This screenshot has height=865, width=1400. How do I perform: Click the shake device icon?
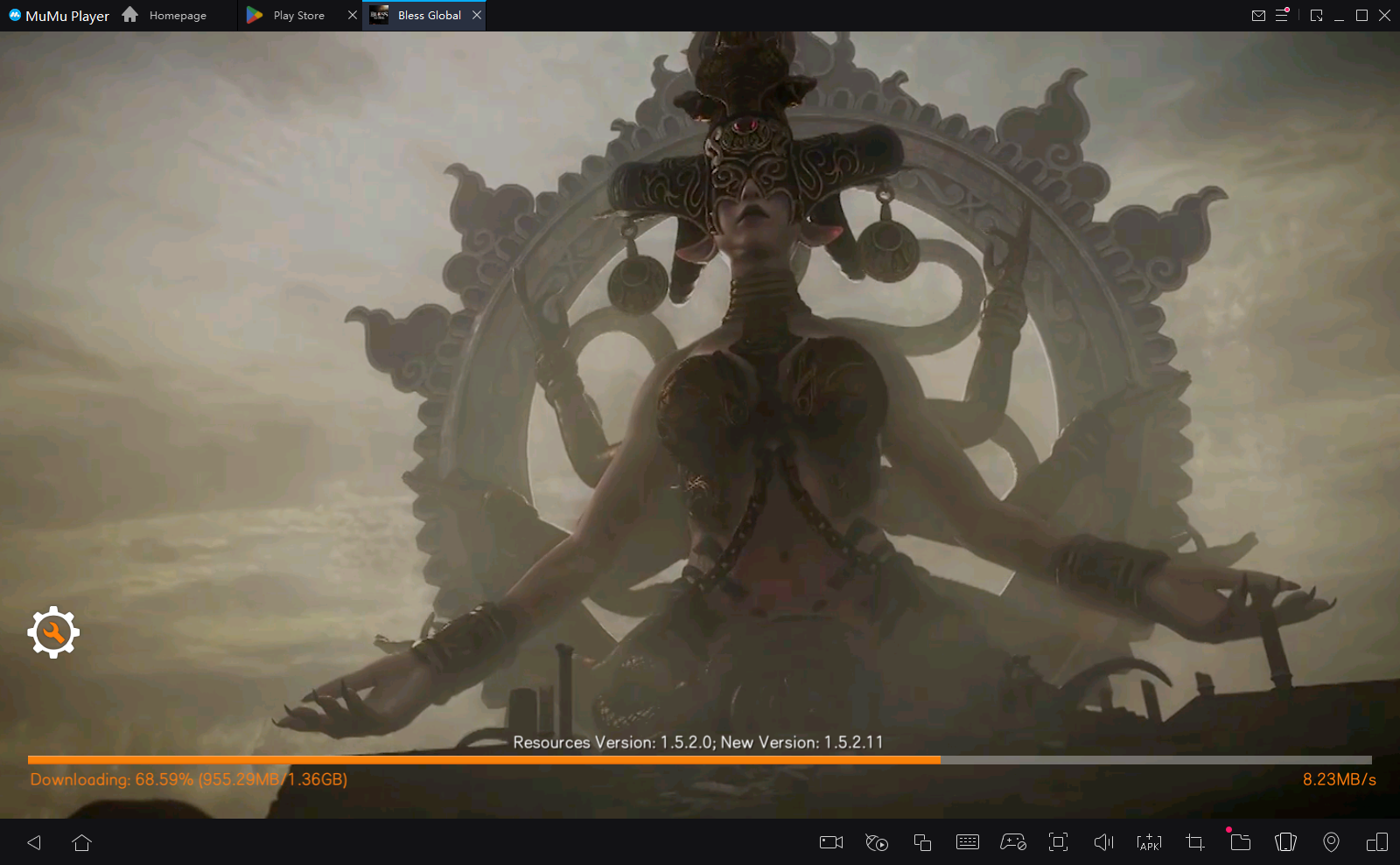point(1285,842)
